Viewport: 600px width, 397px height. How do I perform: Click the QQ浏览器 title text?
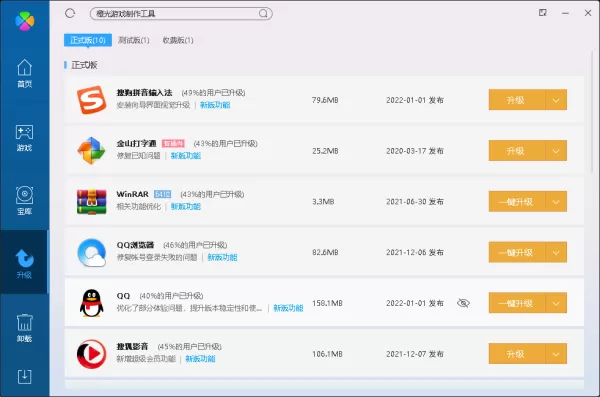(135, 245)
